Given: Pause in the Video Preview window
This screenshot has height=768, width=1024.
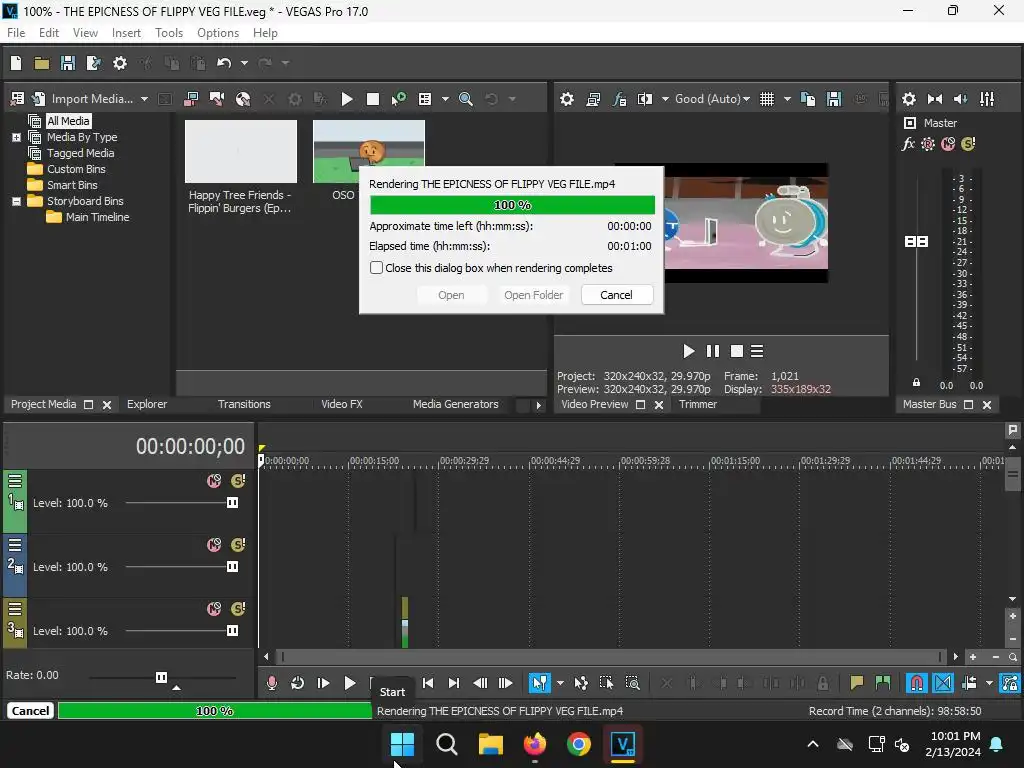Looking at the screenshot, I should [x=712, y=351].
